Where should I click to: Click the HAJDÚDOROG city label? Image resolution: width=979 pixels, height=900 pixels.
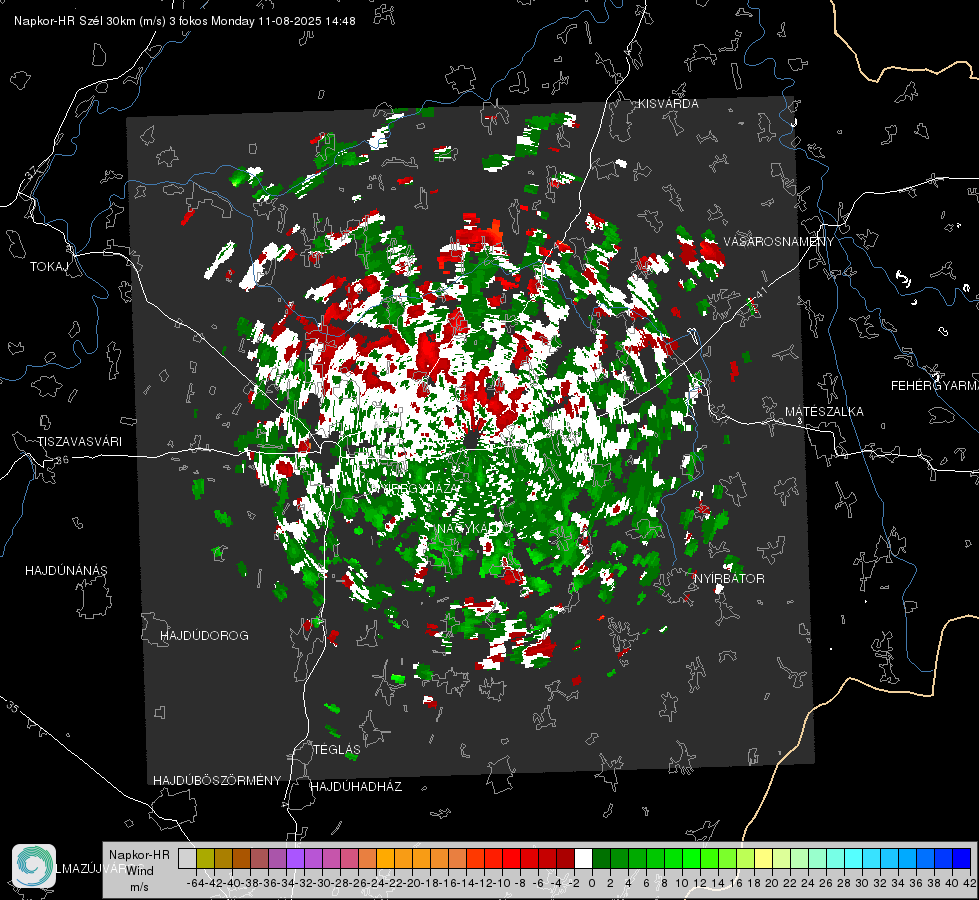(x=204, y=636)
